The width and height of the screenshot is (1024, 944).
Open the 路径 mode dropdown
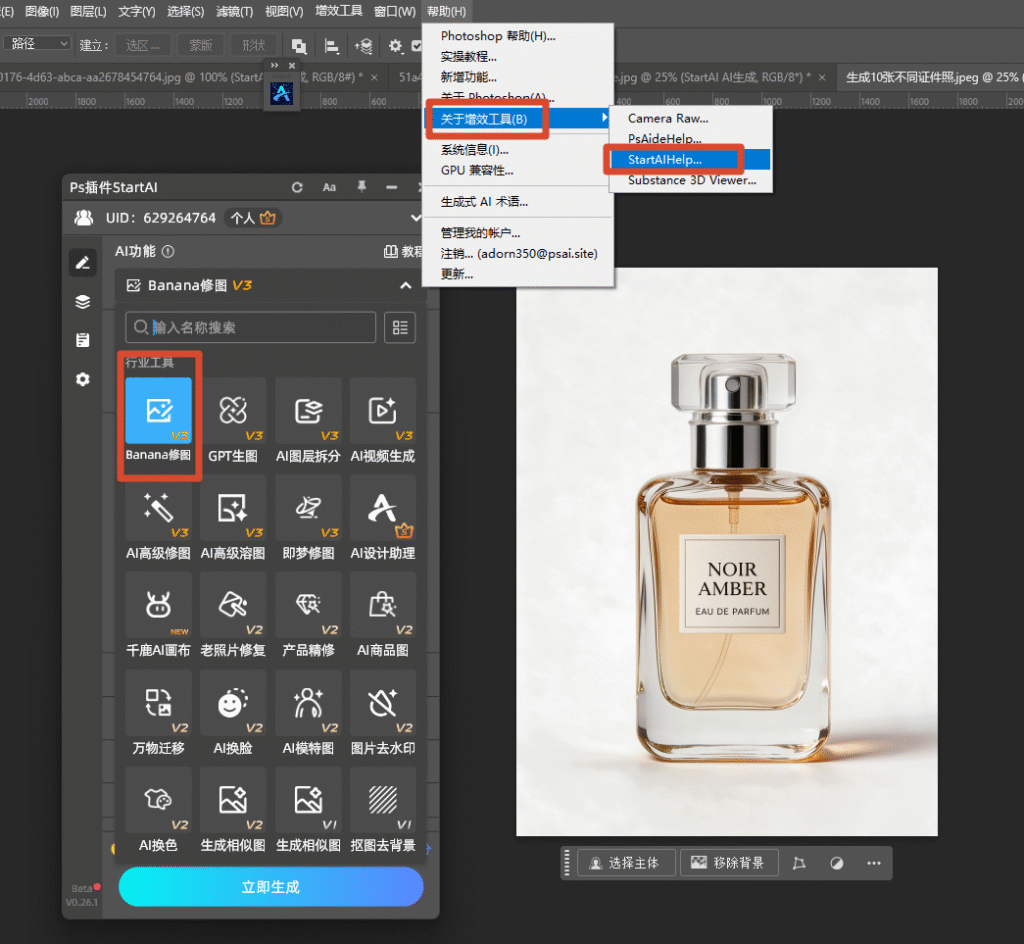pos(37,44)
